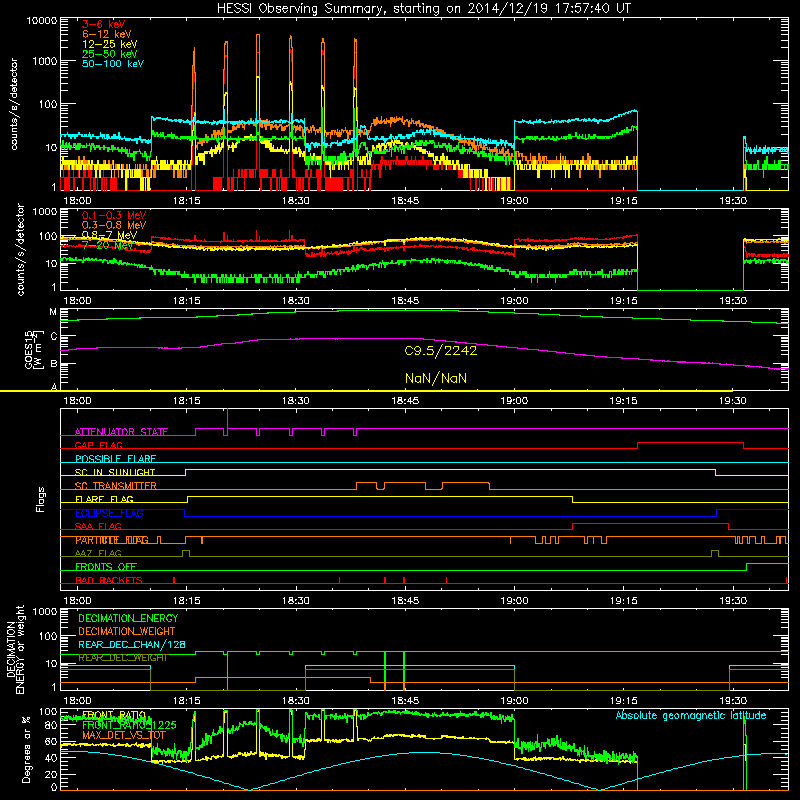Screen dimensions: 800x800
Task: Select the FRONT_RATIO_1225 legend label
Action: click(129, 725)
